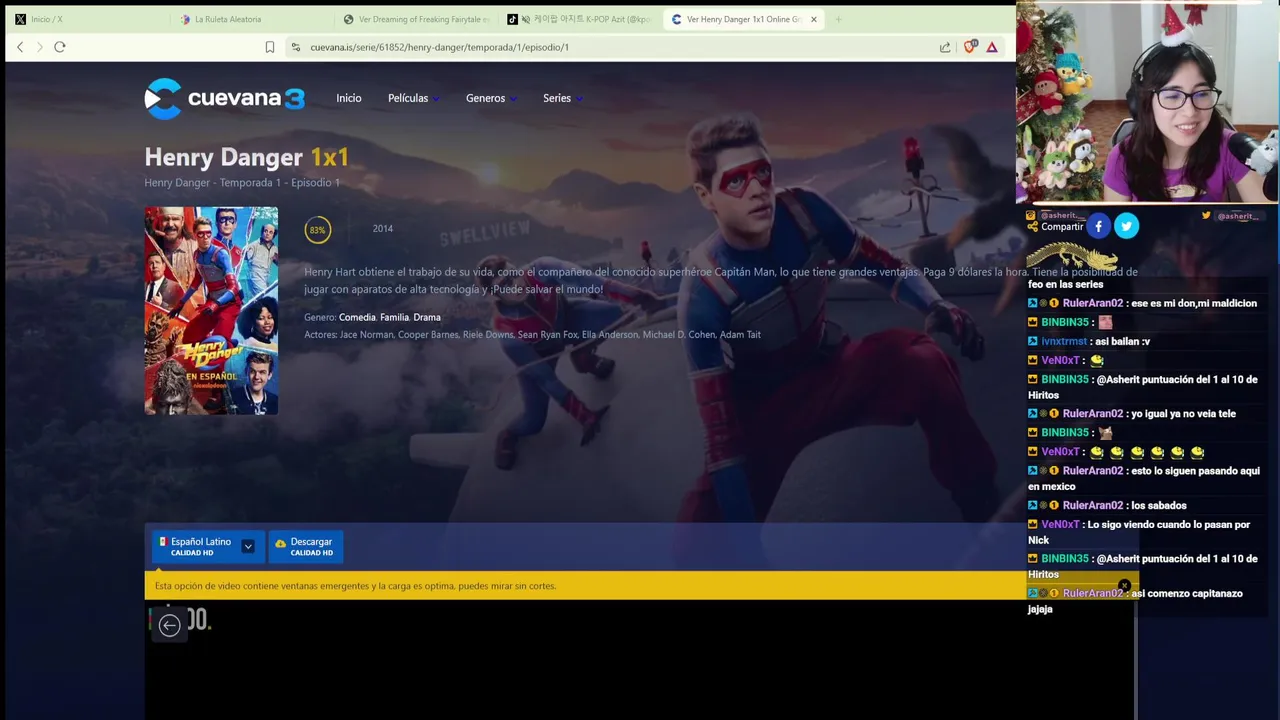
Task: Click the cuevana3 logo
Action: [x=224, y=98]
